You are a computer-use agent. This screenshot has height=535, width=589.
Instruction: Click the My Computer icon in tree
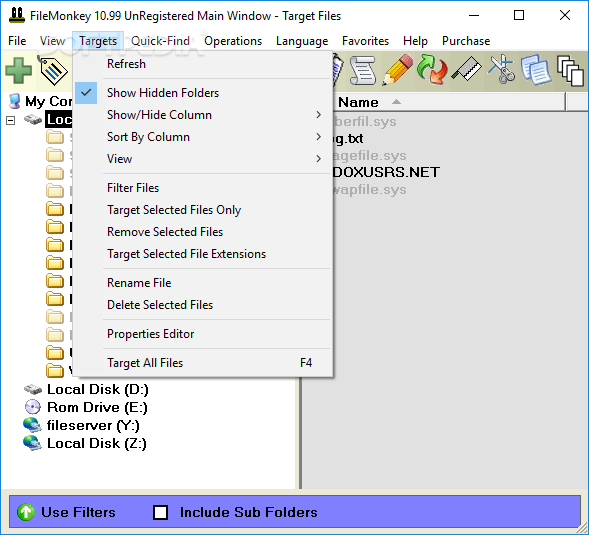pyautogui.click(x=15, y=101)
